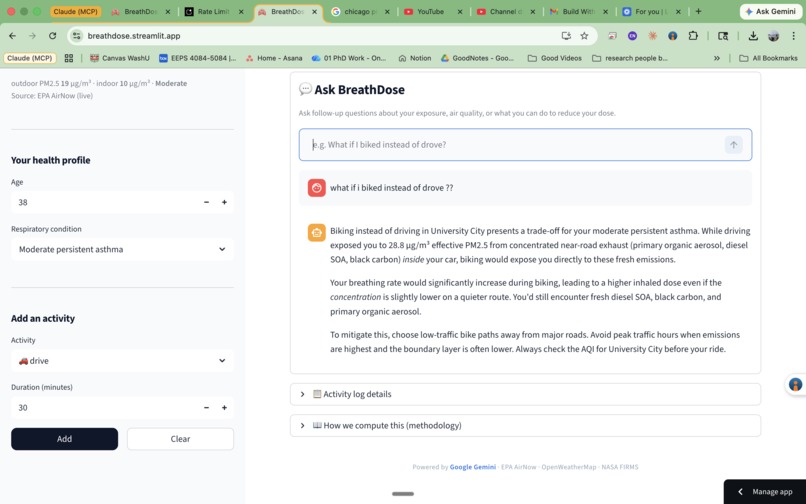This screenshot has height=504, width=806.
Task: Click the floating avatar badge at right edge
Action: coord(795,385)
